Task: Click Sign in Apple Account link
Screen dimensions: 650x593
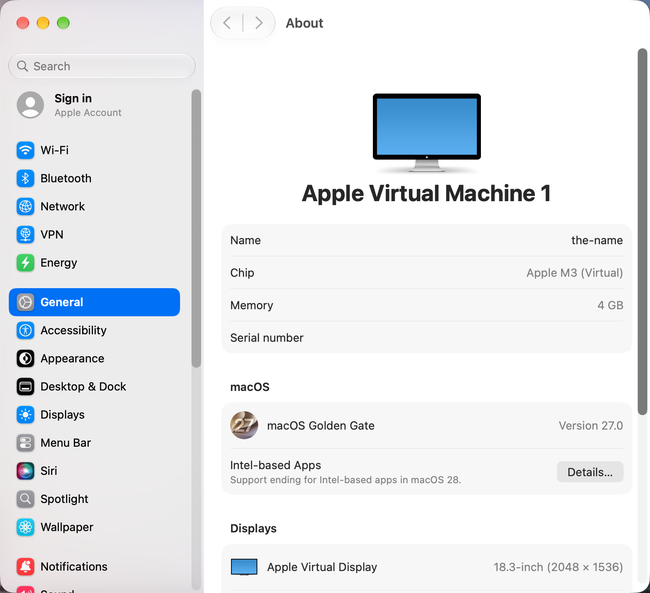Action: point(88,105)
